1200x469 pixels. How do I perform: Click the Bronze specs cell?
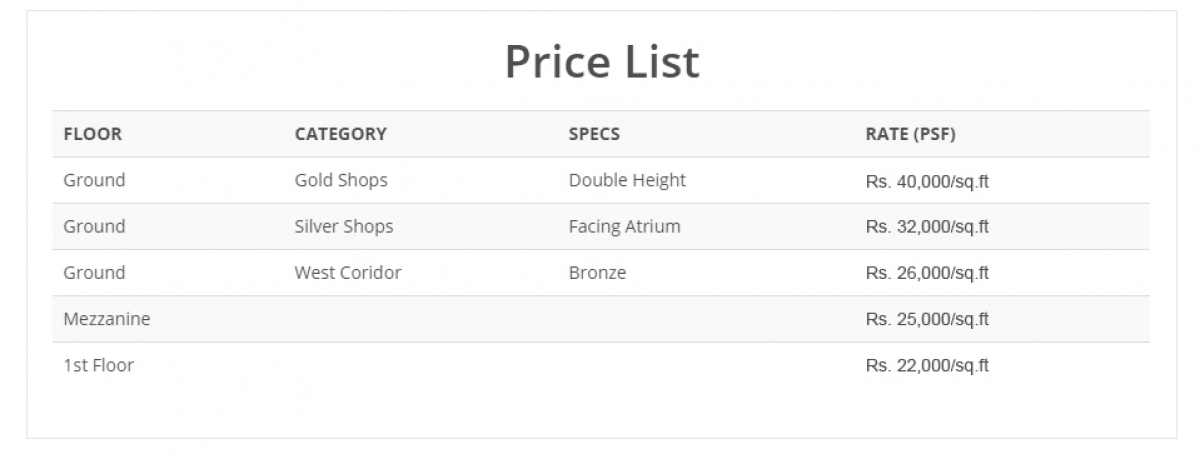click(x=597, y=272)
